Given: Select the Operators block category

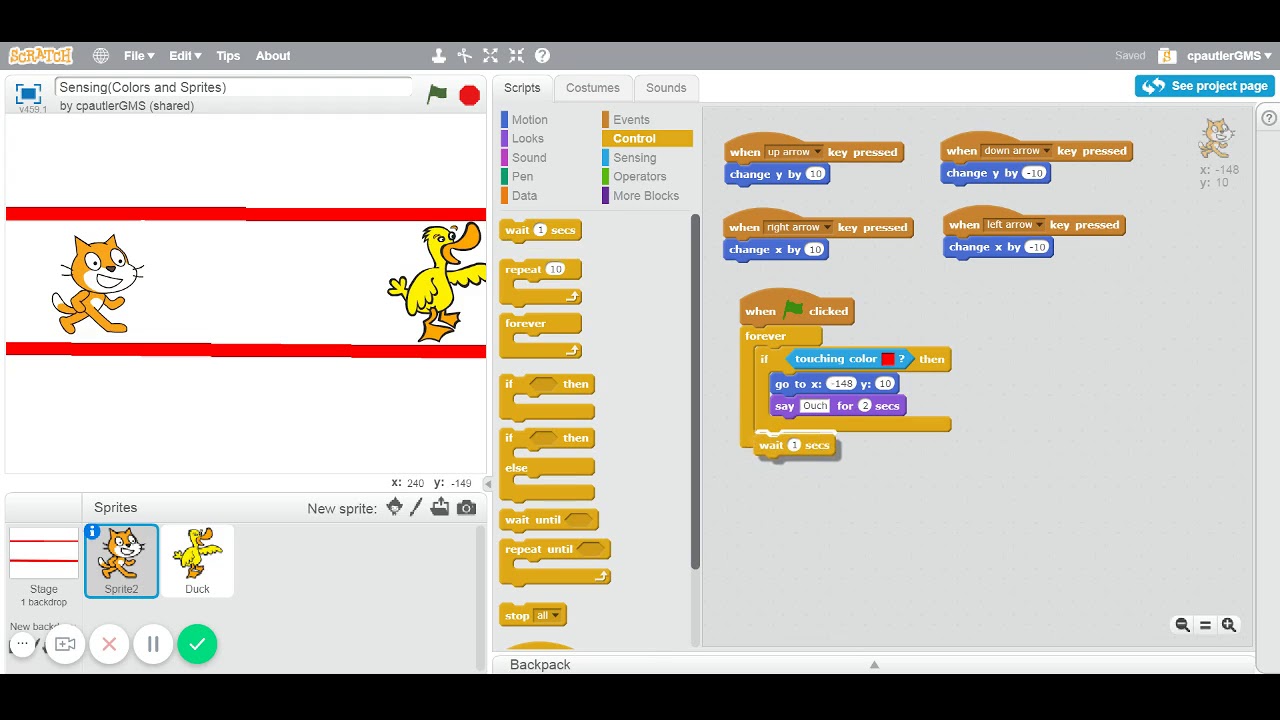Looking at the screenshot, I should click(x=639, y=177).
